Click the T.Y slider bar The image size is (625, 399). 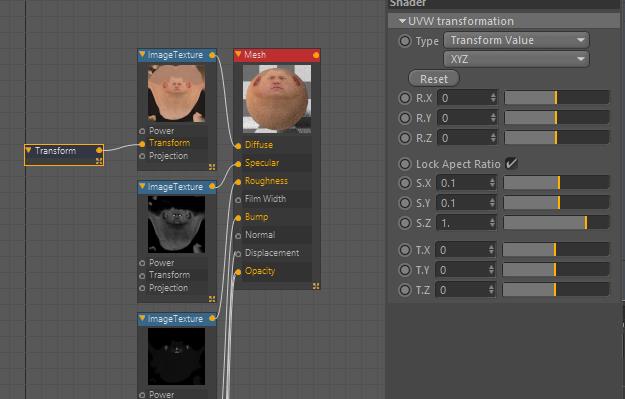coord(556,269)
